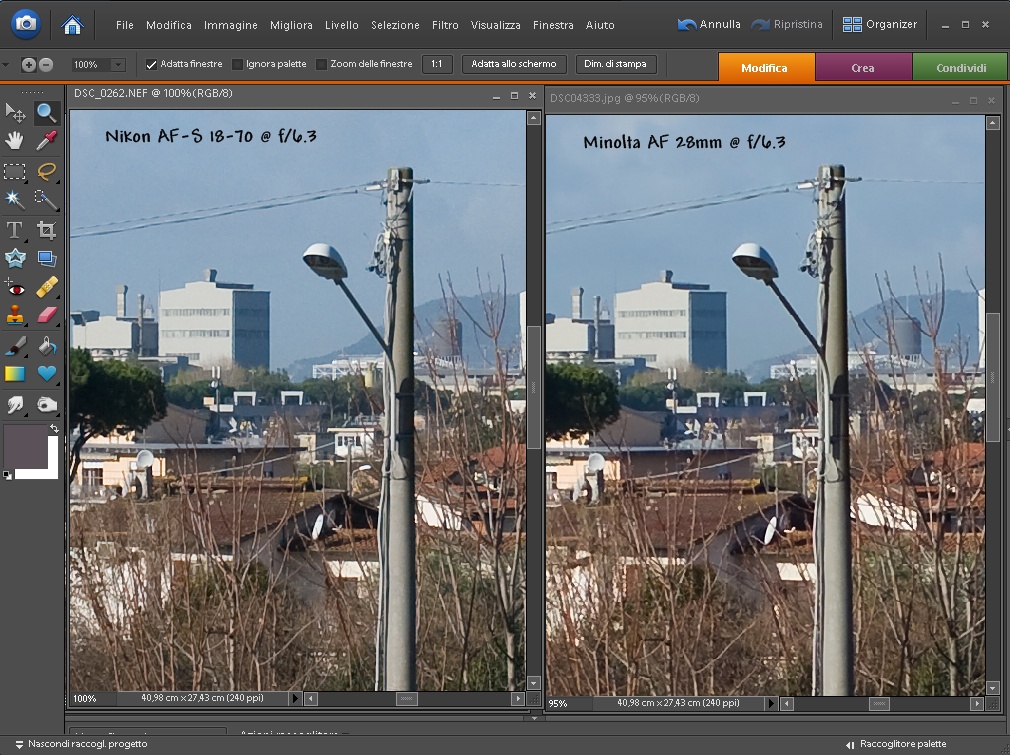Select the Brush tool

[15, 347]
